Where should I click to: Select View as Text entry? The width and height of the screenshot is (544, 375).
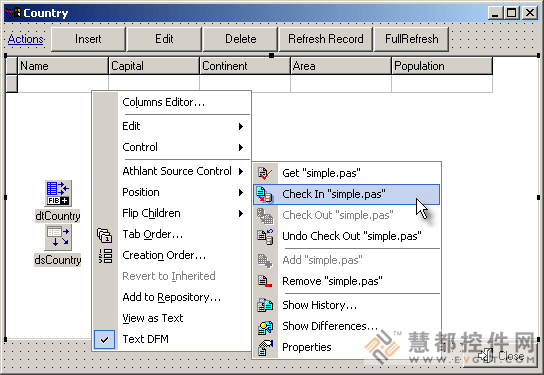[x=171, y=318]
